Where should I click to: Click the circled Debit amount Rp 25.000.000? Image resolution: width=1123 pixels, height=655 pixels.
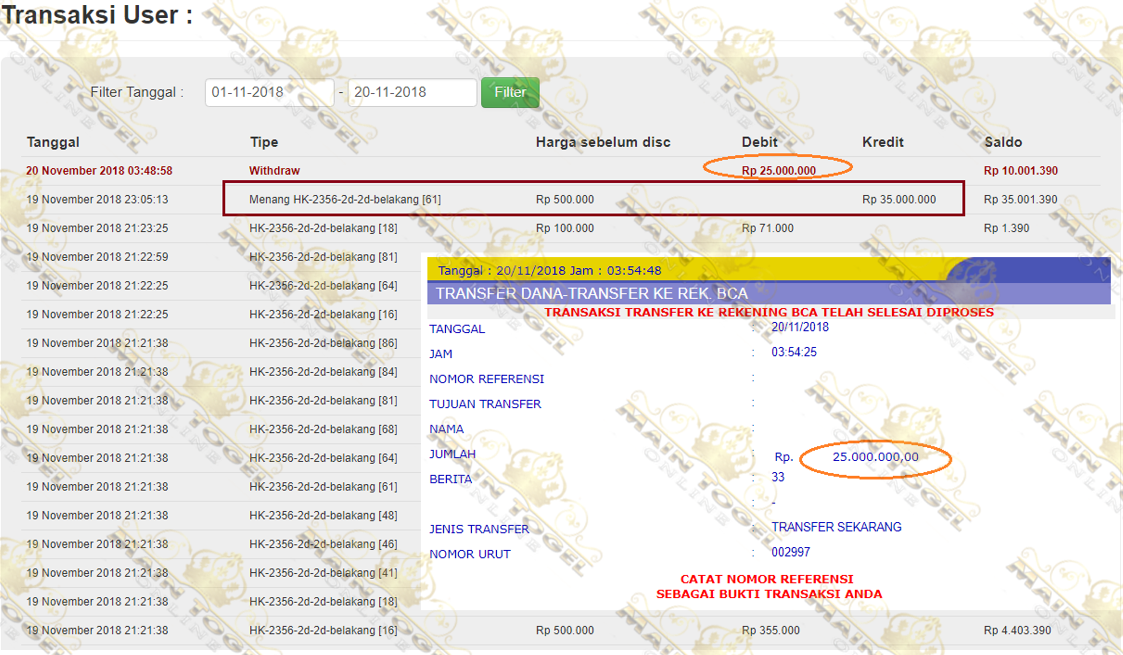(779, 171)
